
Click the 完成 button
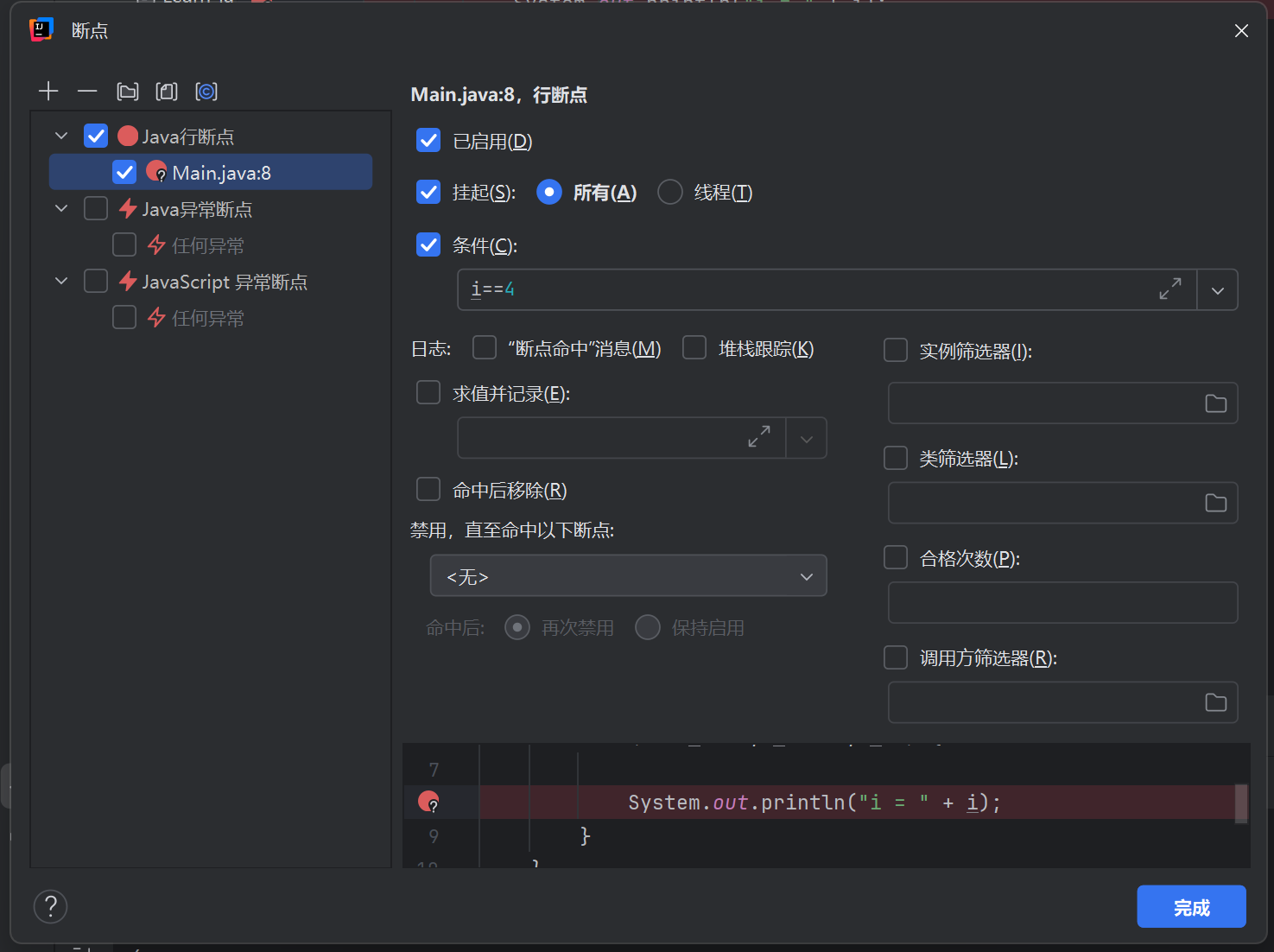(1191, 906)
